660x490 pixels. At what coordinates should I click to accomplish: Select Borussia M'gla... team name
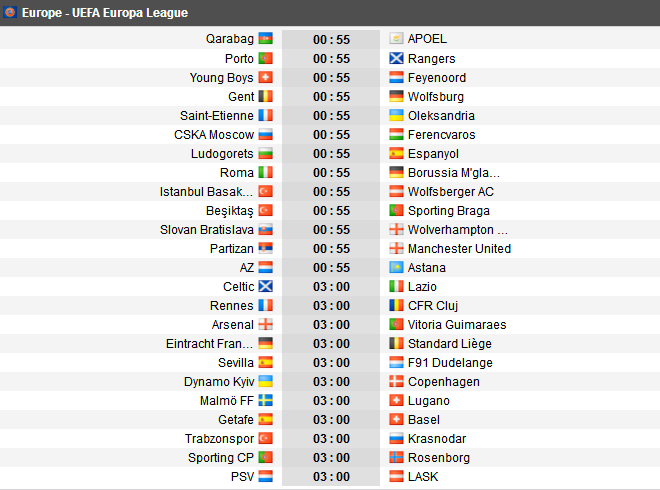coord(454,173)
